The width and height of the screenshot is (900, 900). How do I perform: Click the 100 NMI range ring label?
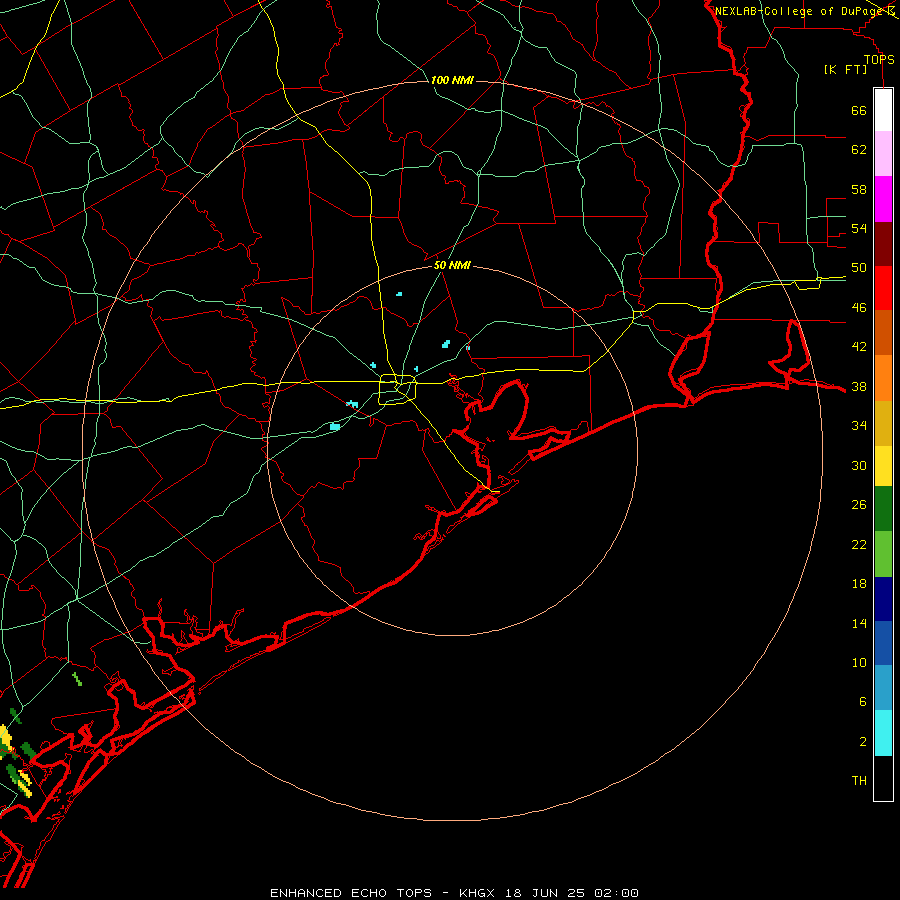[452, 80]
